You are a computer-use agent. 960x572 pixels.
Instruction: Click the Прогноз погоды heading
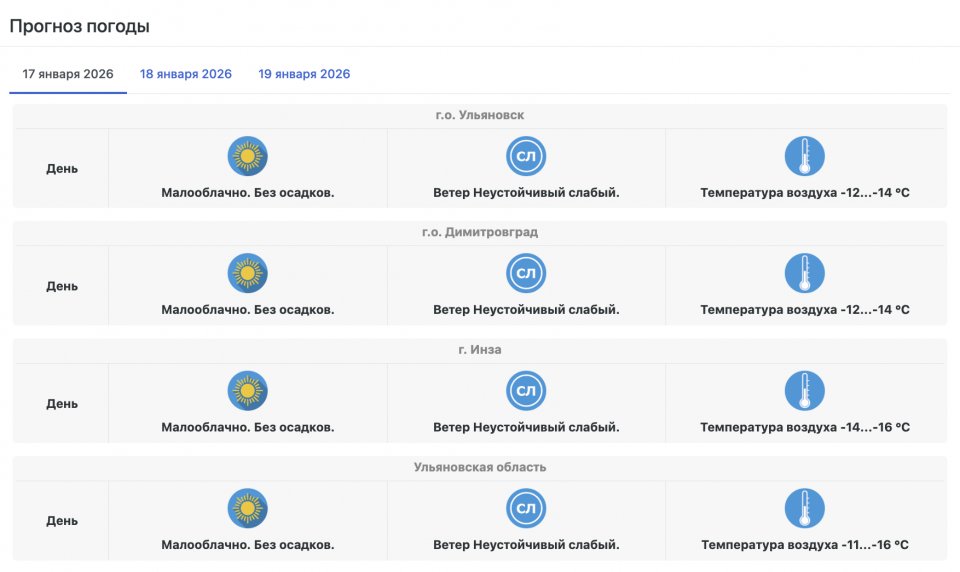(x=80, y=26)
